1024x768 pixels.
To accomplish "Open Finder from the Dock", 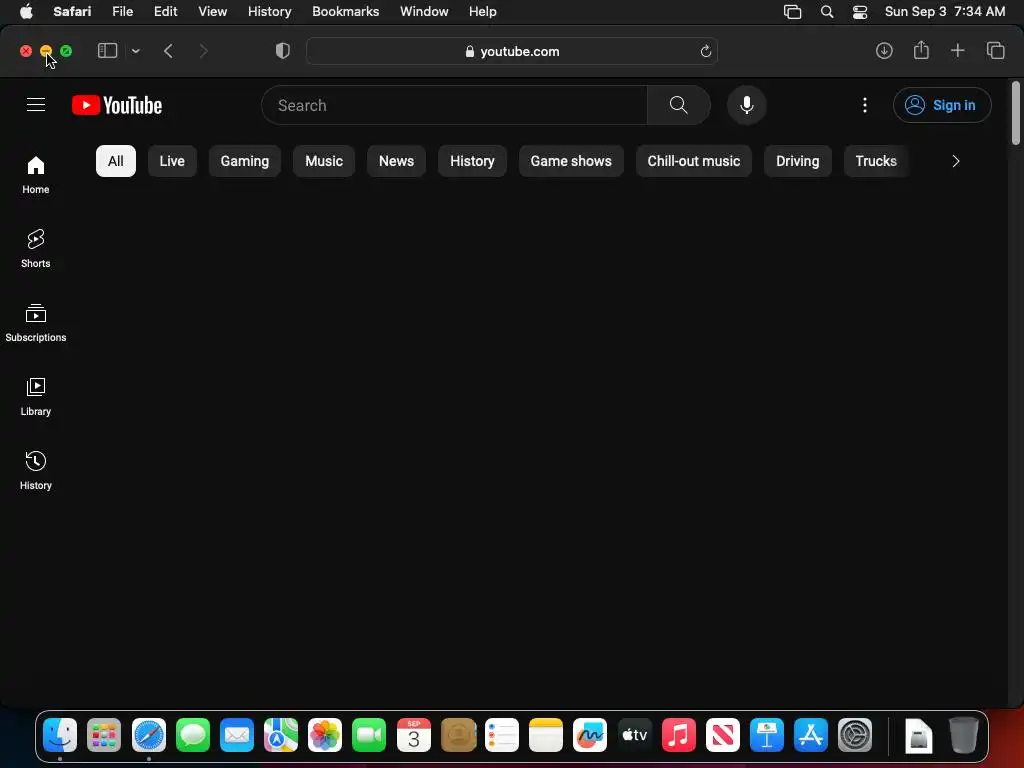I will click(60, 735).
